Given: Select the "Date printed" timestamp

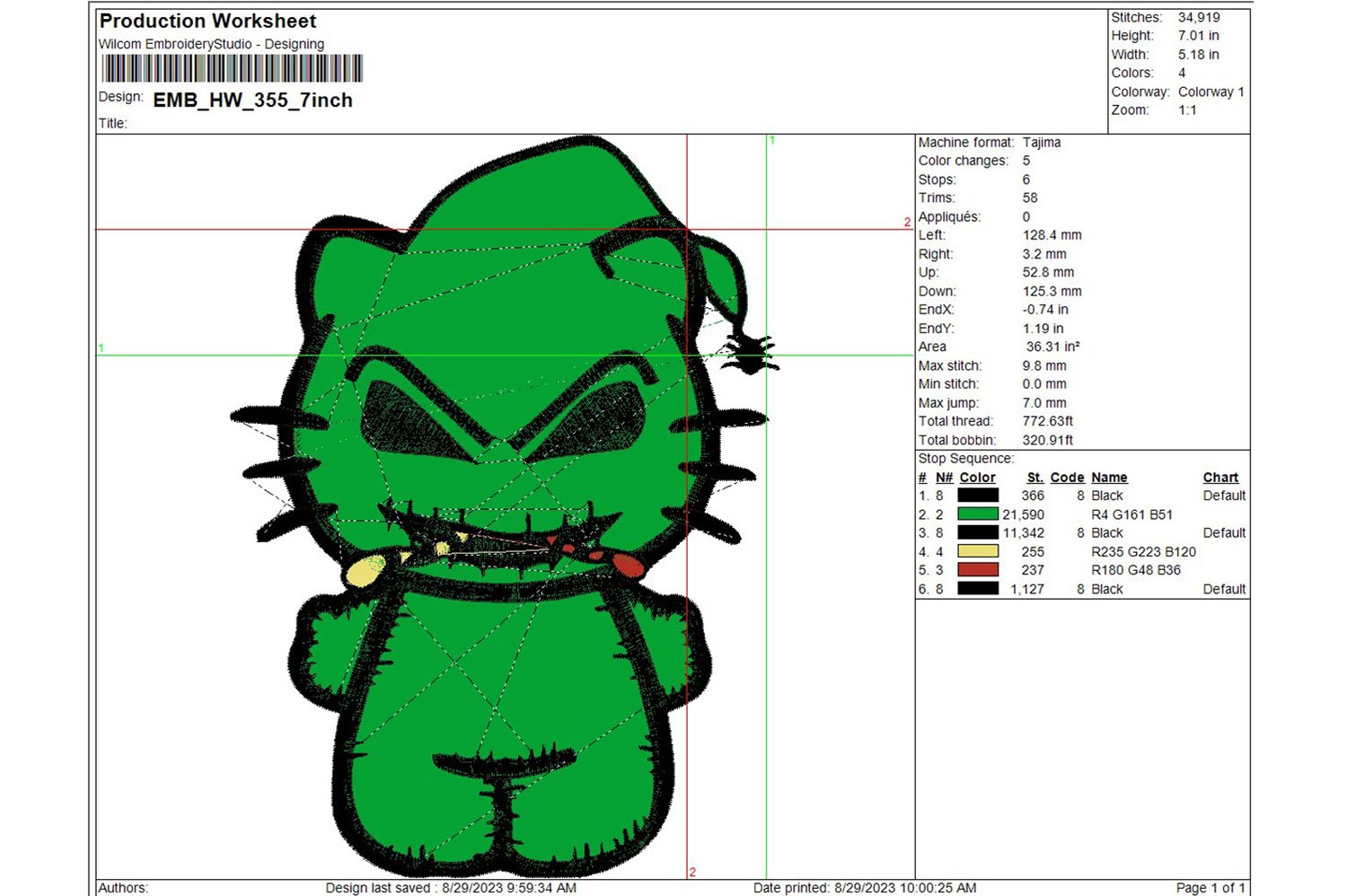Looking at the screenshot, I should (x=865, y=888).
